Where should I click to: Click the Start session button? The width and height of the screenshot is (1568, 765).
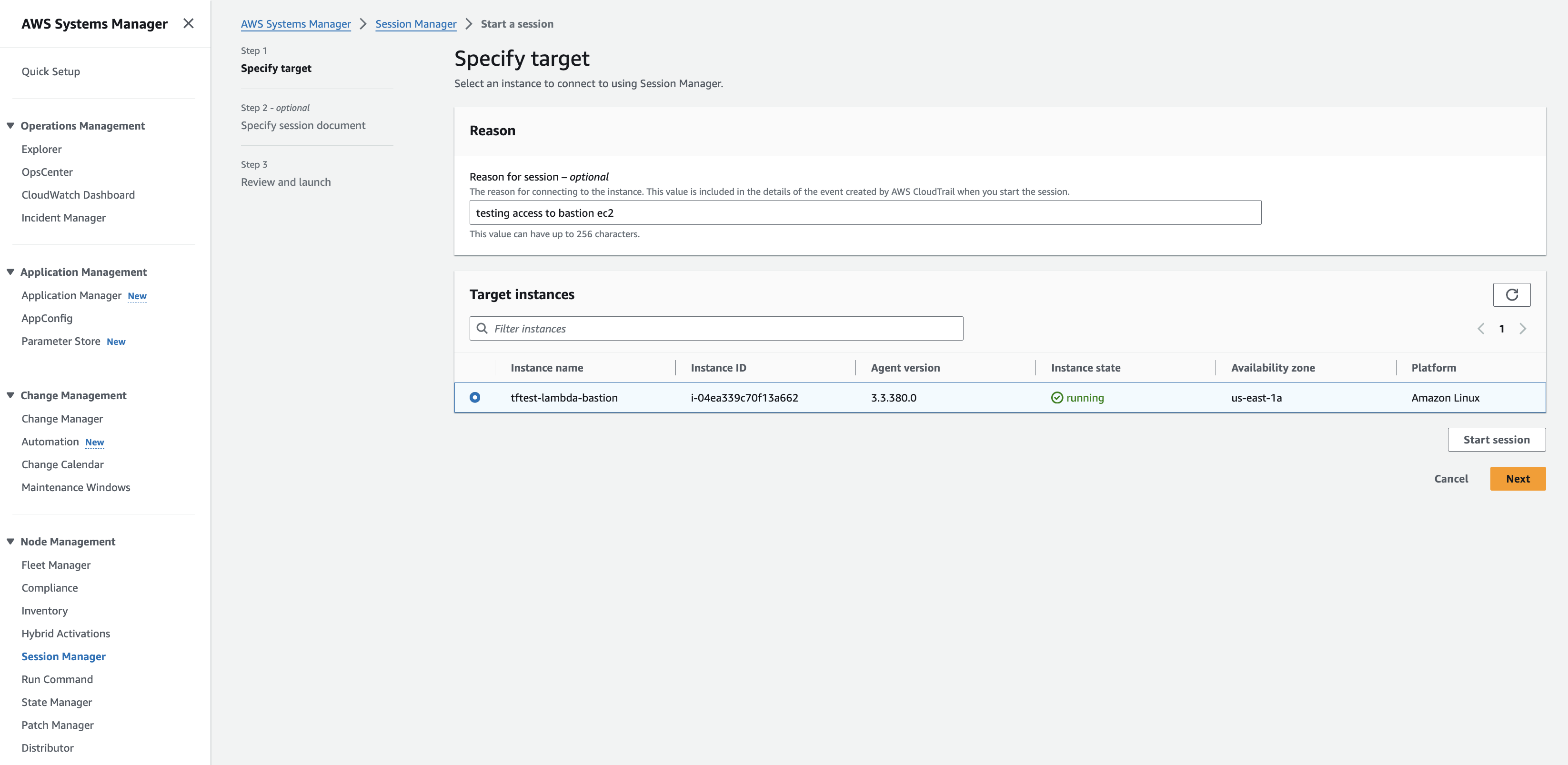coord(1496,440)
